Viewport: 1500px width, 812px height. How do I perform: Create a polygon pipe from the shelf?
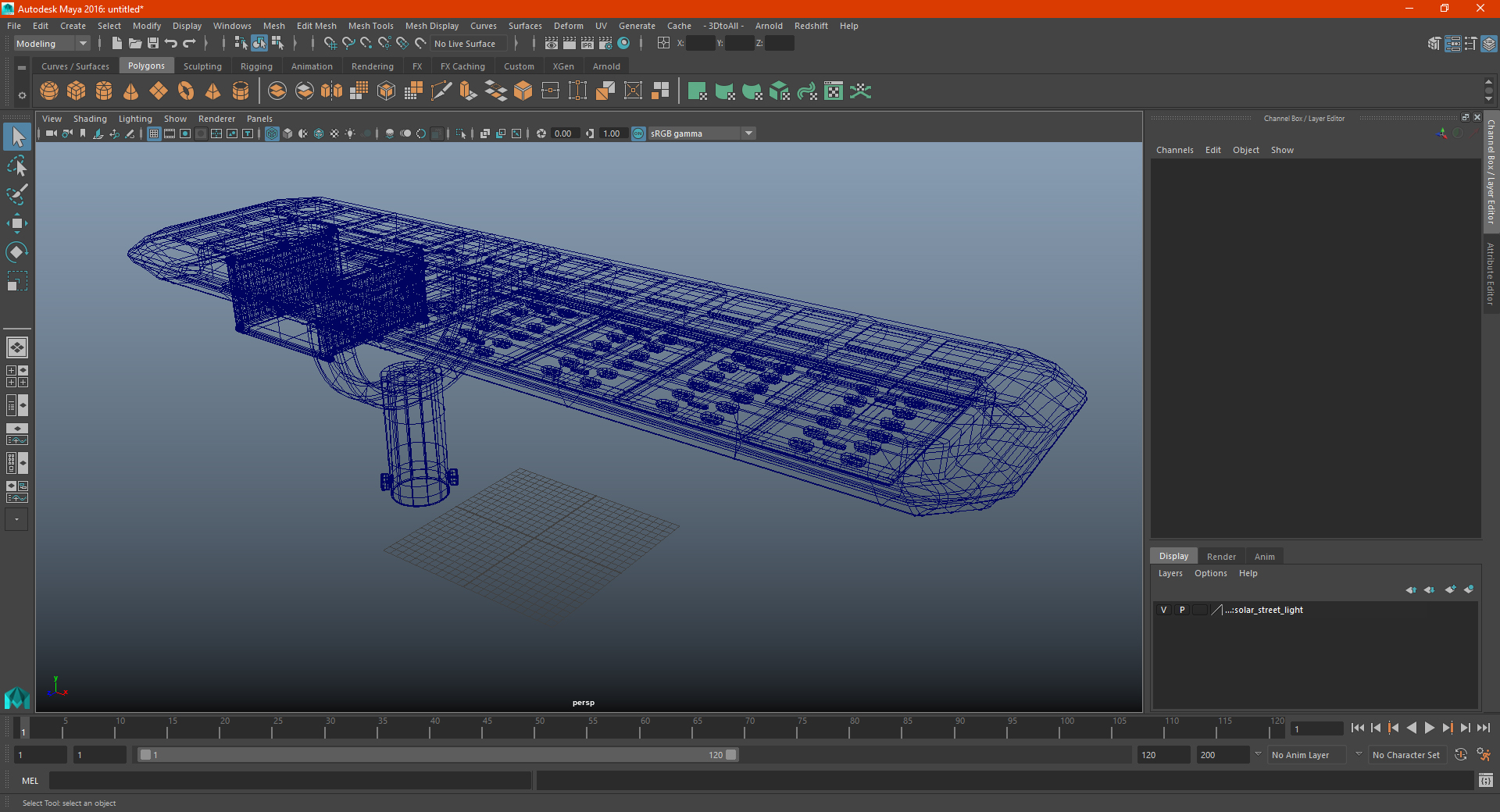pyautogui.click(x=241, y=91)
